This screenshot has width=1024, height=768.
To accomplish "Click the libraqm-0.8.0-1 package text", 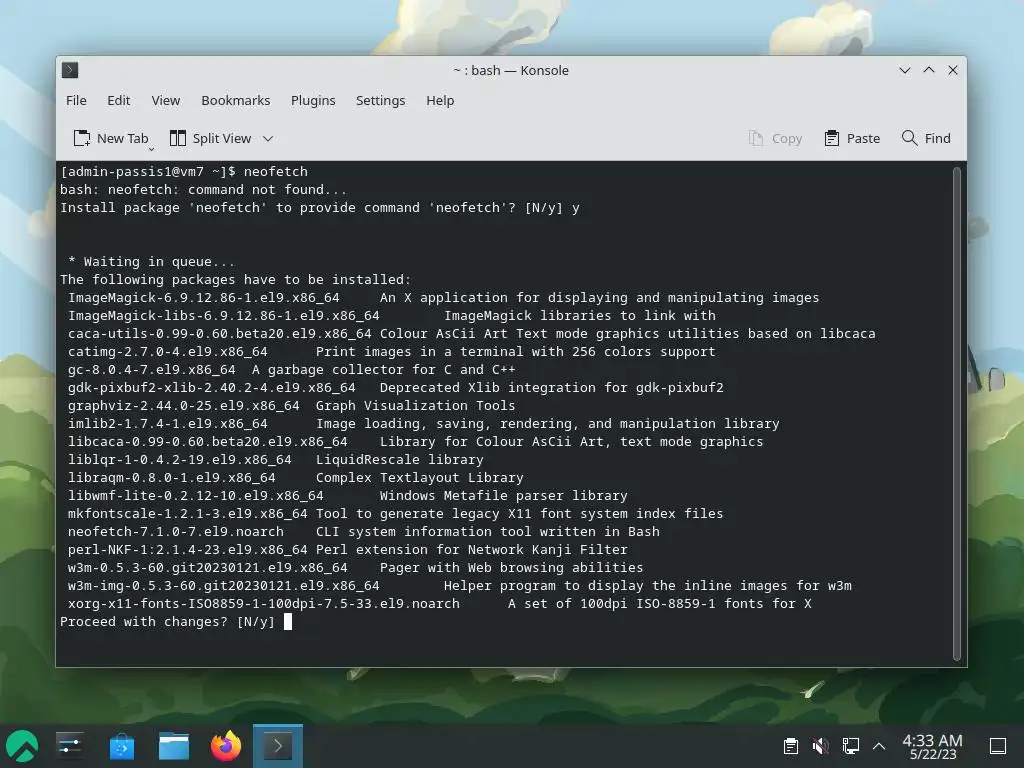I will point(172,478).
